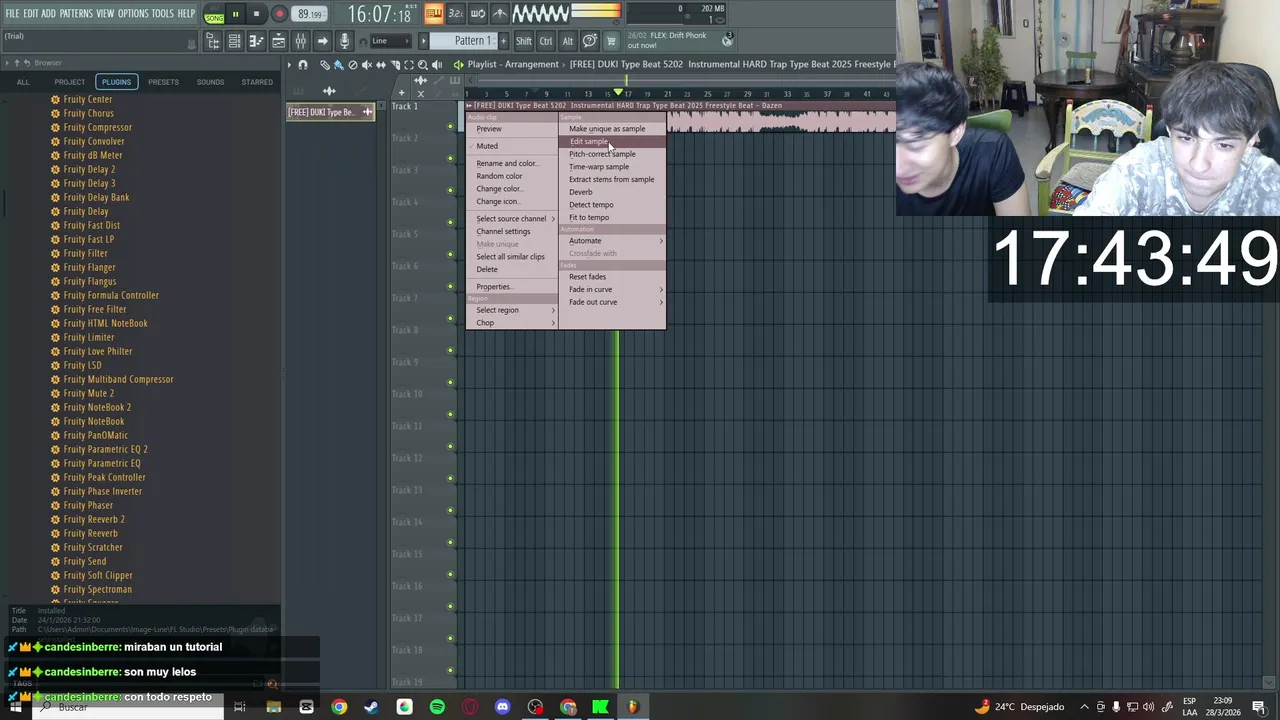Toggle the Shift typing modifier button

(x=524, y=41)
